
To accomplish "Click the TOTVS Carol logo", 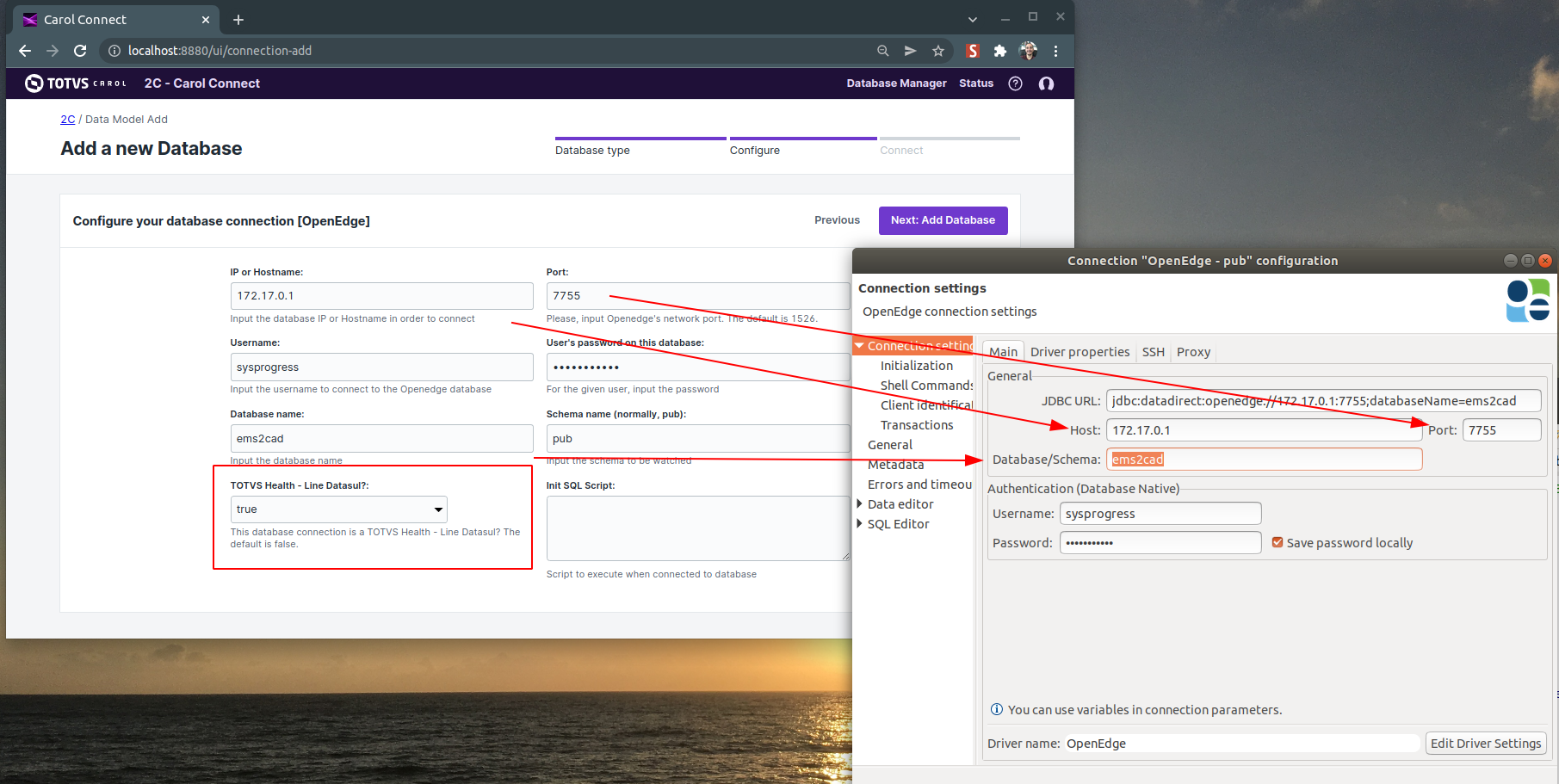I will tap(76, 83).
